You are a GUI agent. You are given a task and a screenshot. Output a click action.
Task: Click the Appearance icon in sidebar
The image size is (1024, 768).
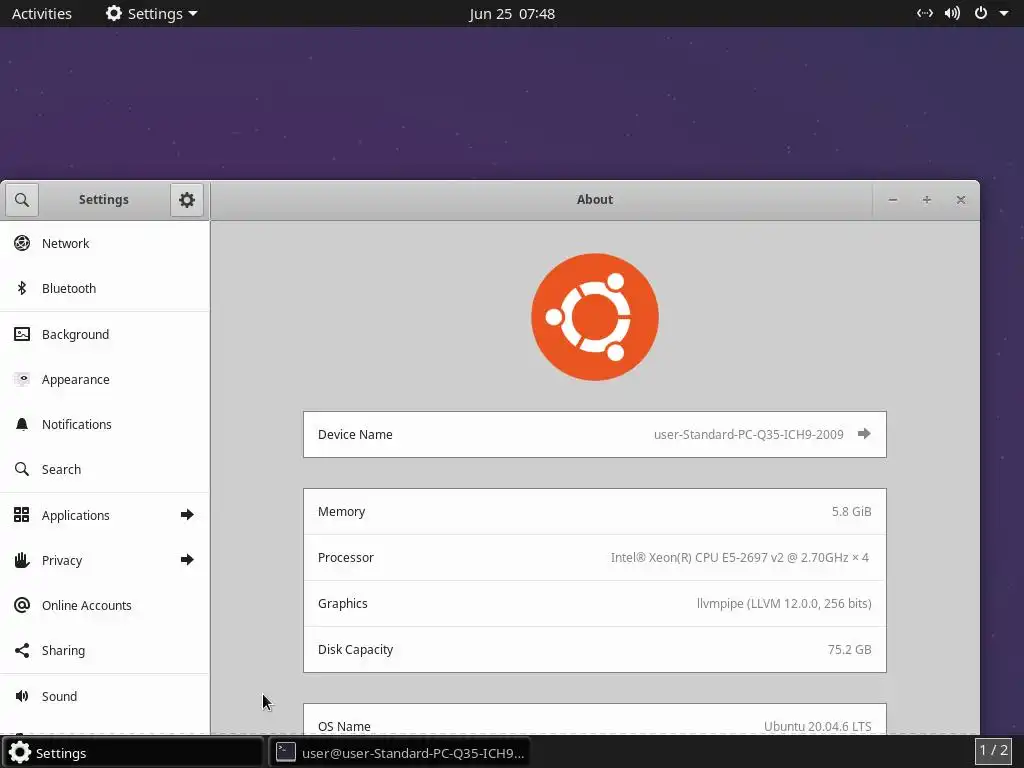coord(22,379)
